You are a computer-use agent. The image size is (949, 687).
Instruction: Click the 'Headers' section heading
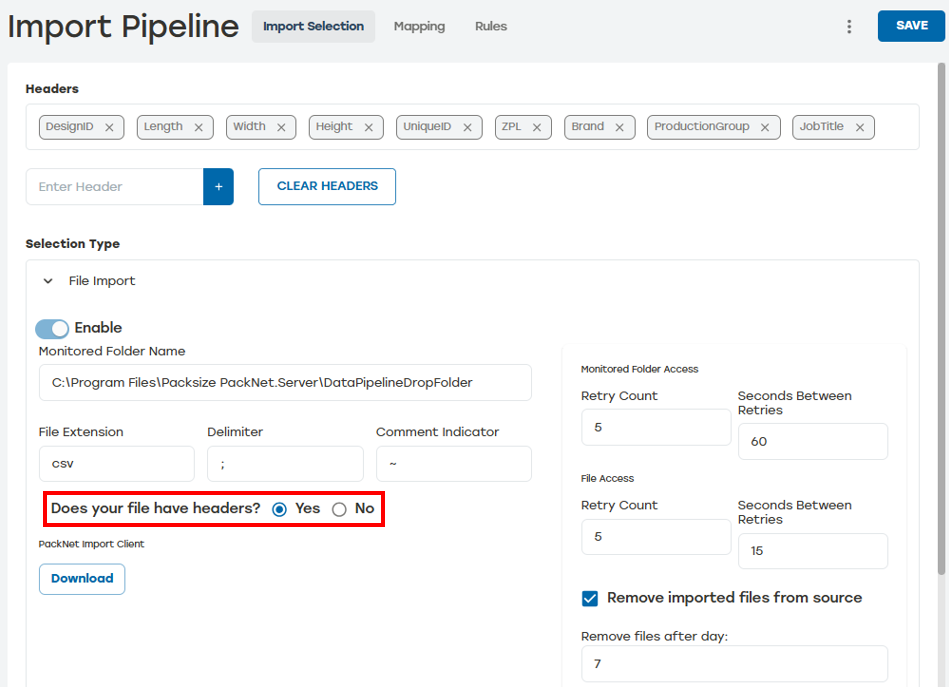coord(52,89)
